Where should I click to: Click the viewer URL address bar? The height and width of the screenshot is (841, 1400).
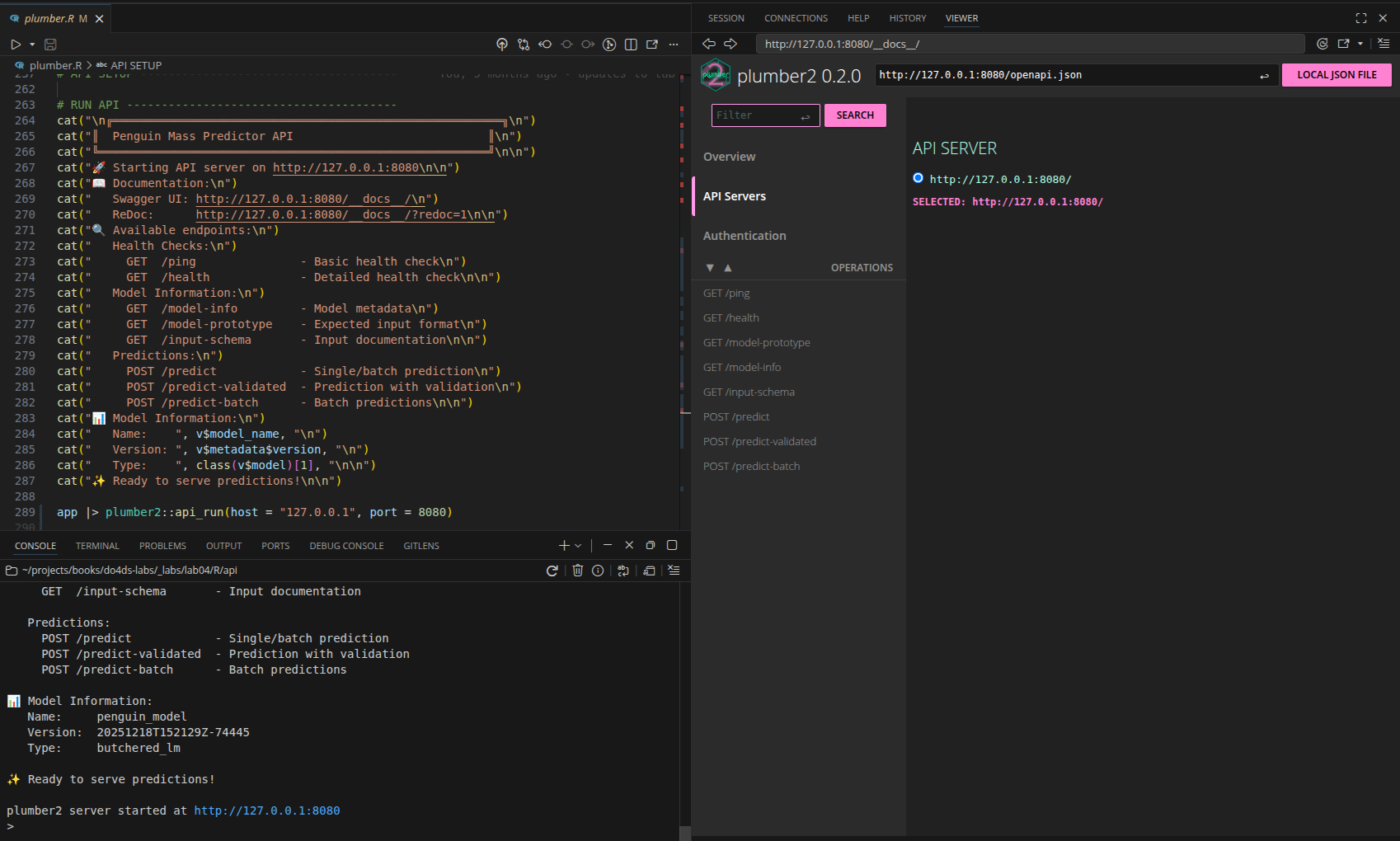coord(1030,44)
